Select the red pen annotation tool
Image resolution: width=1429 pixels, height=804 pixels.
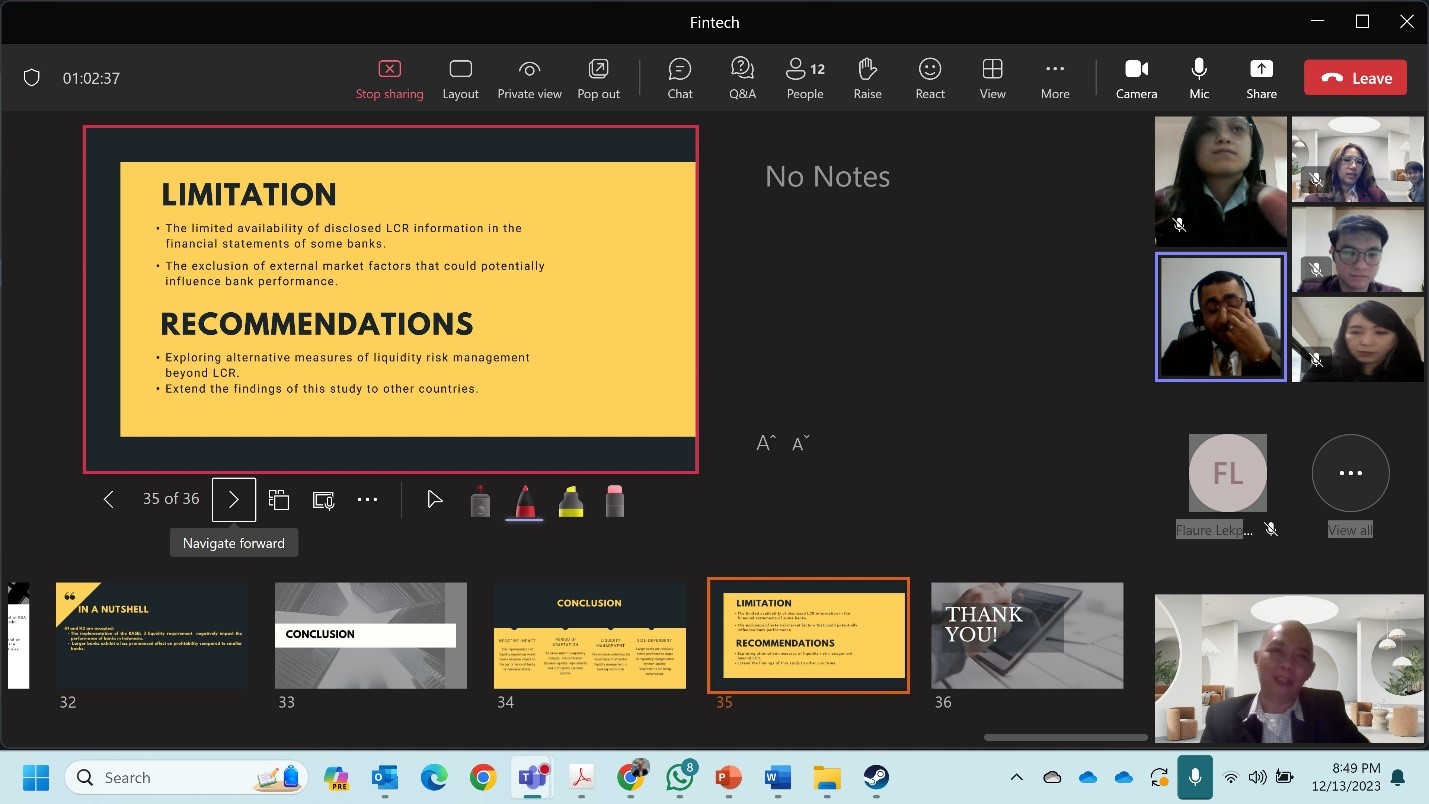click(x=524, y=500)
